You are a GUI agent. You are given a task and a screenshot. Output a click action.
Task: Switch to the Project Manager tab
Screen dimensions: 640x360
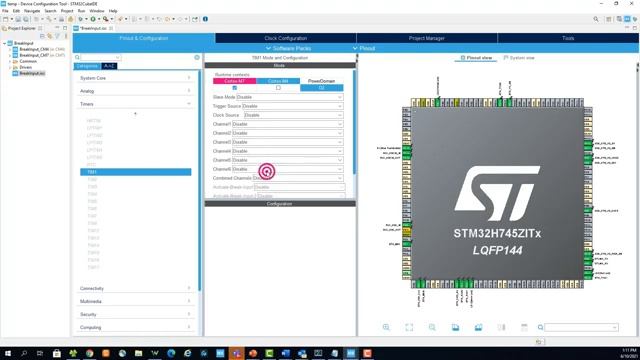tap(427, 38)
